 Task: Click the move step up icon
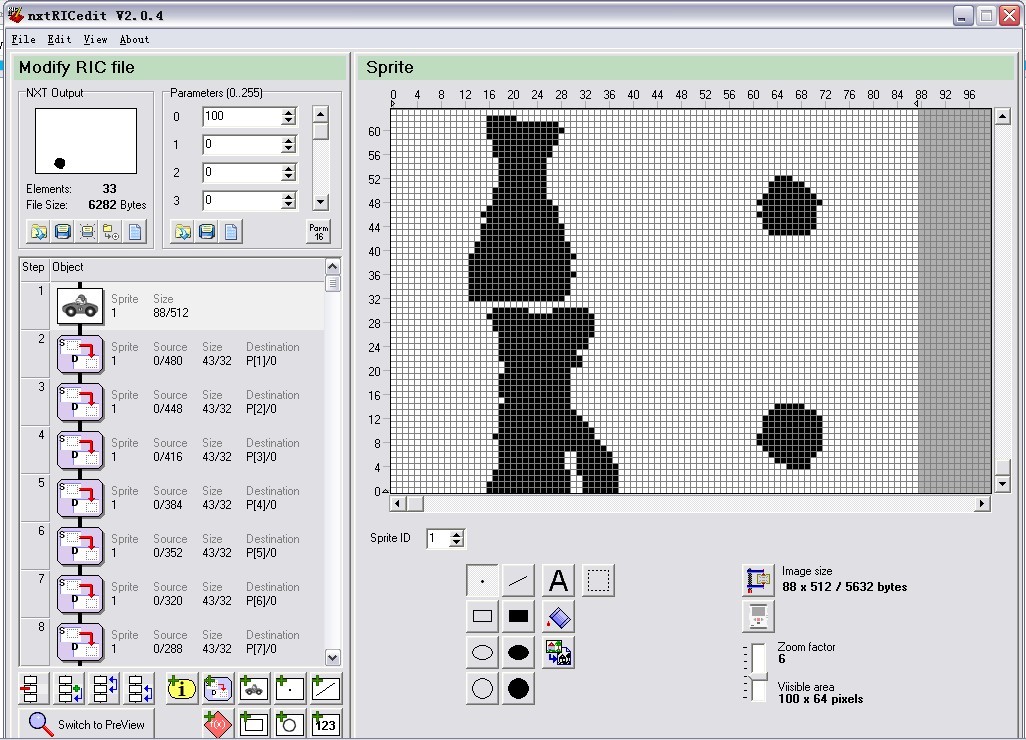pyautogui.click(x=105, y=688)
